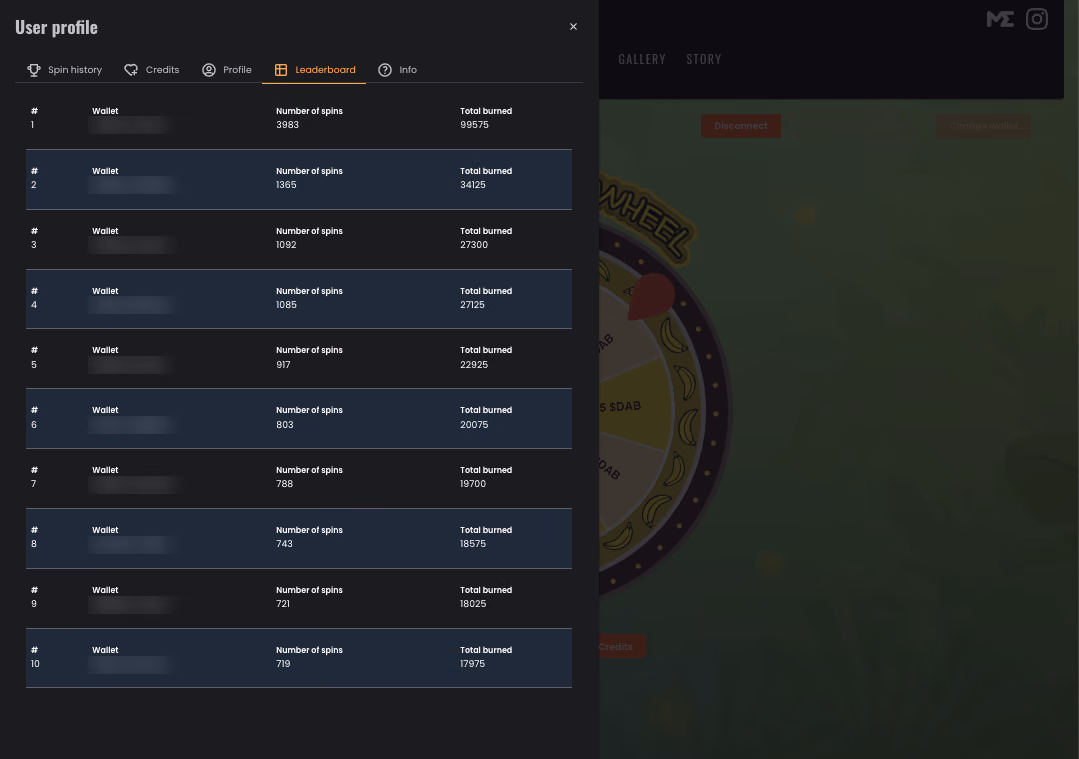Select the Leaderboard tab
This screenshot has width=1079, height=759.
coord(314,70)
